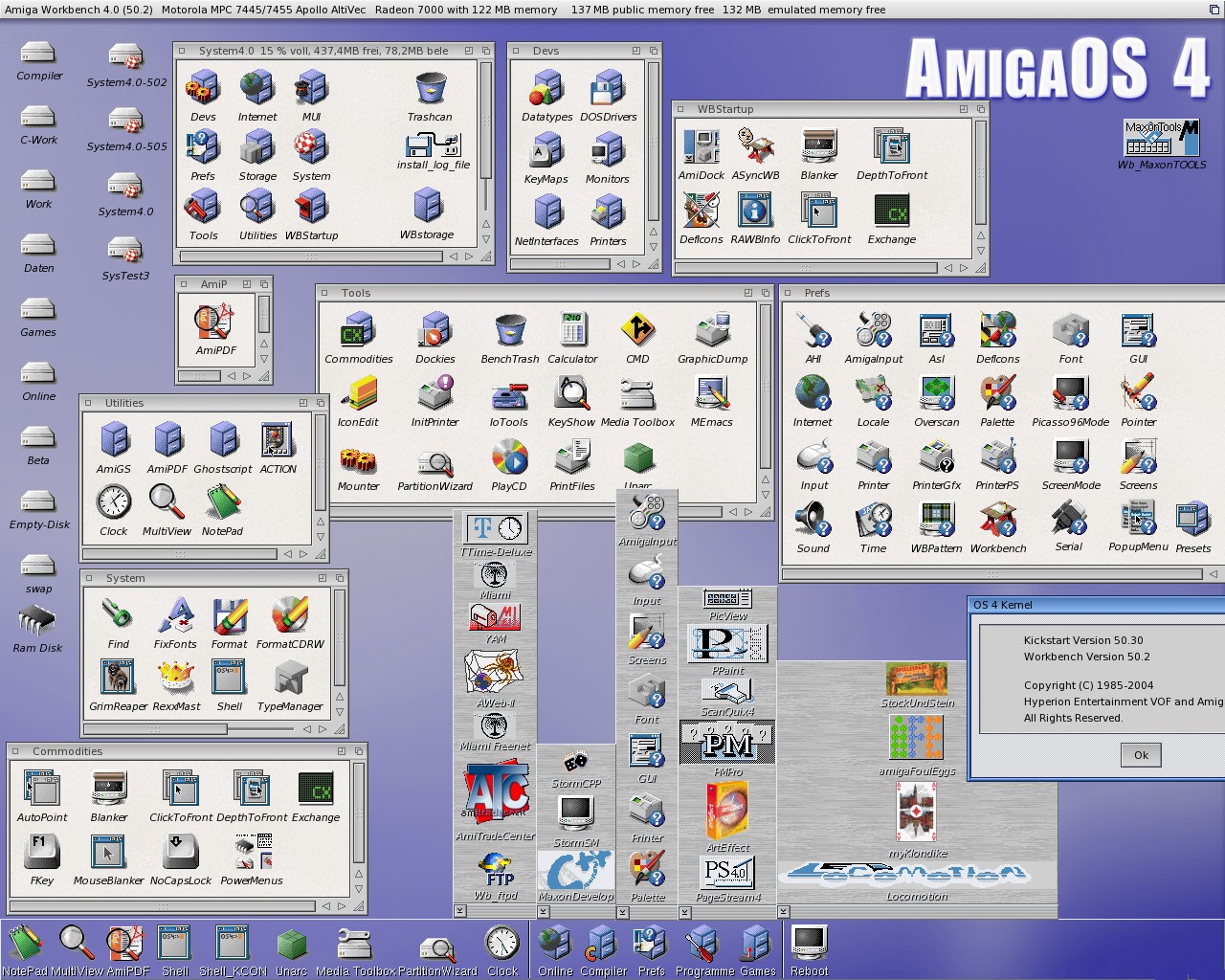Click the OS 4 Kernel dialog title bar

[1097, 605]
